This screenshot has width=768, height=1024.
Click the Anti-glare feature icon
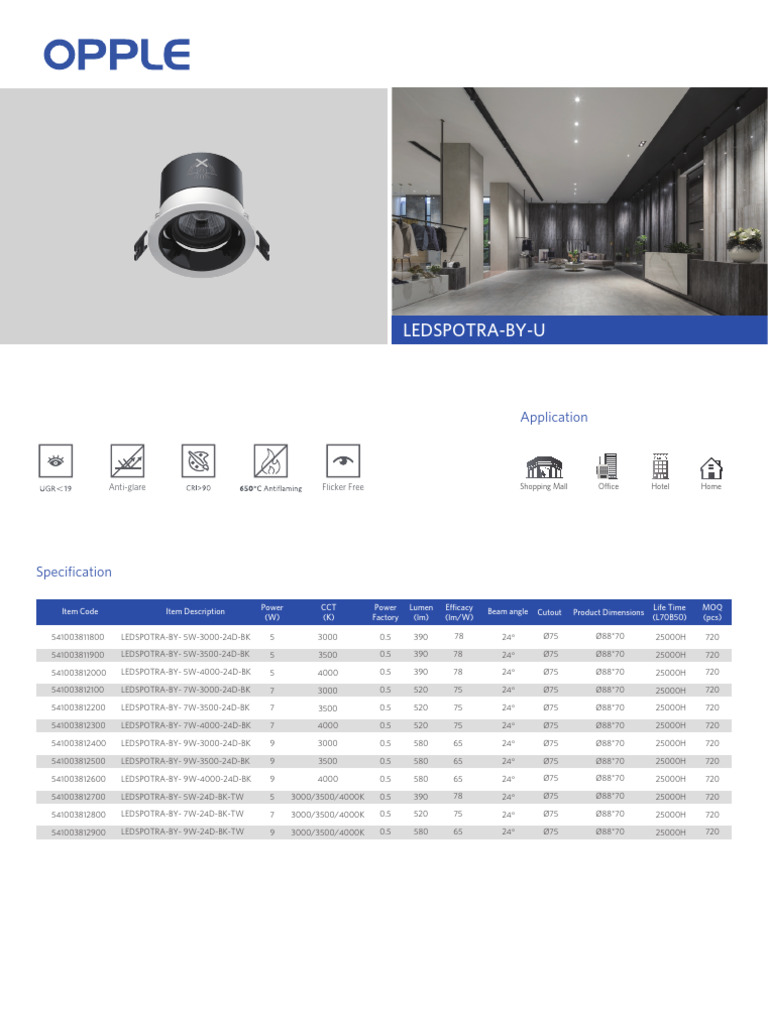(x=127, y=461)
